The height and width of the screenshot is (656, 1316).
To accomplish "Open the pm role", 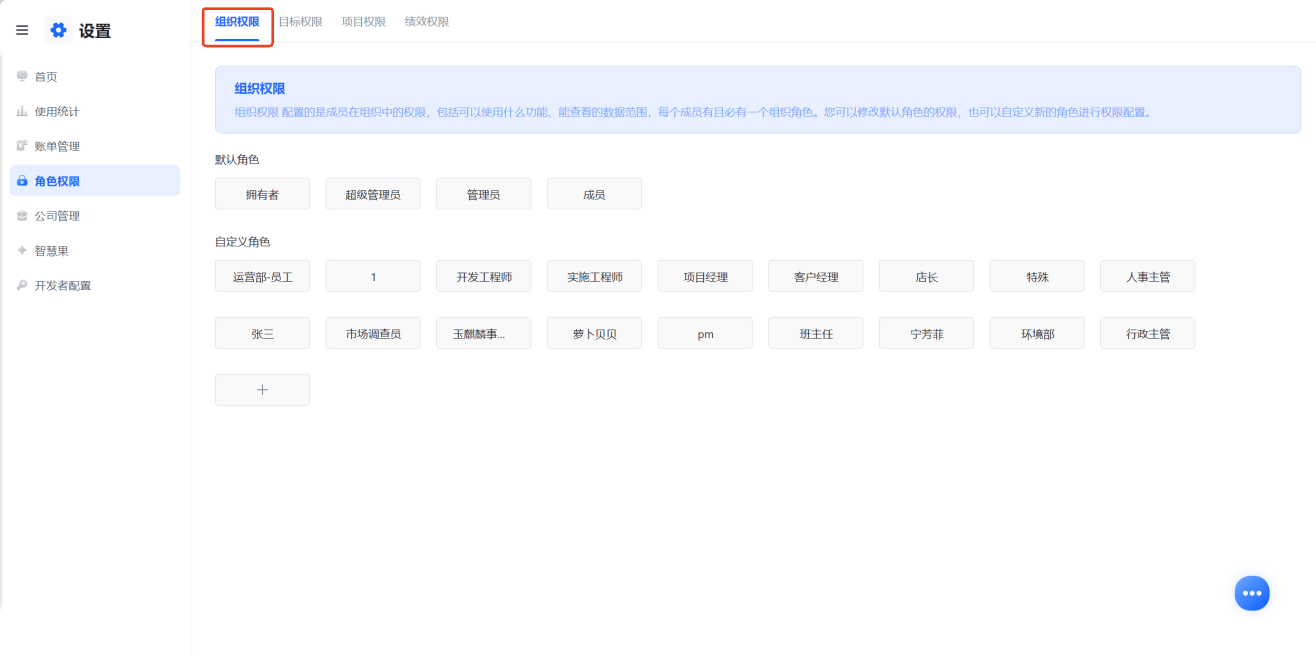I will (705, 333).
